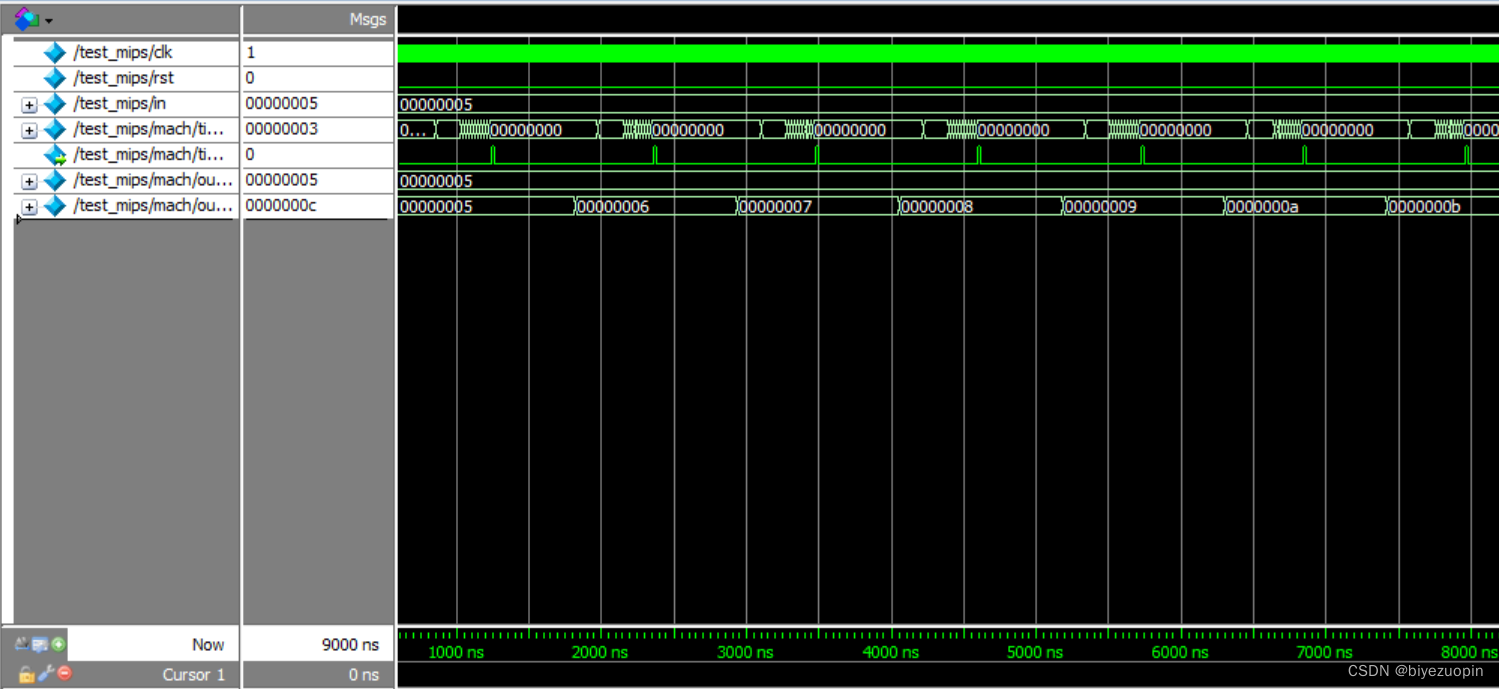The height and width of the screenshot is (689, 1499).
Task: Click the signal diamond icon for /test_mips/clk
Action: 55,52
